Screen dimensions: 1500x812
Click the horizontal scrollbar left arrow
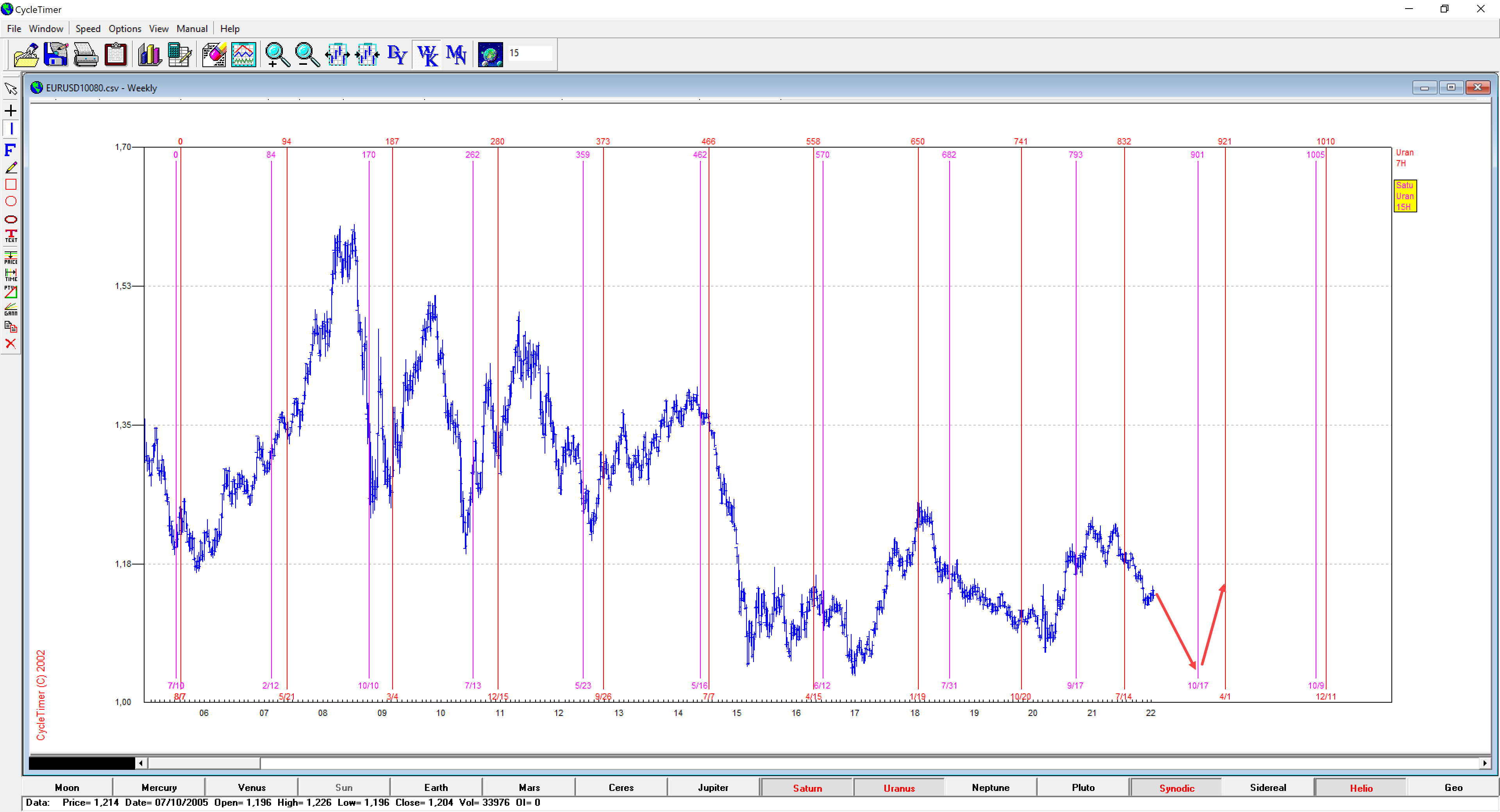(141, 762)
